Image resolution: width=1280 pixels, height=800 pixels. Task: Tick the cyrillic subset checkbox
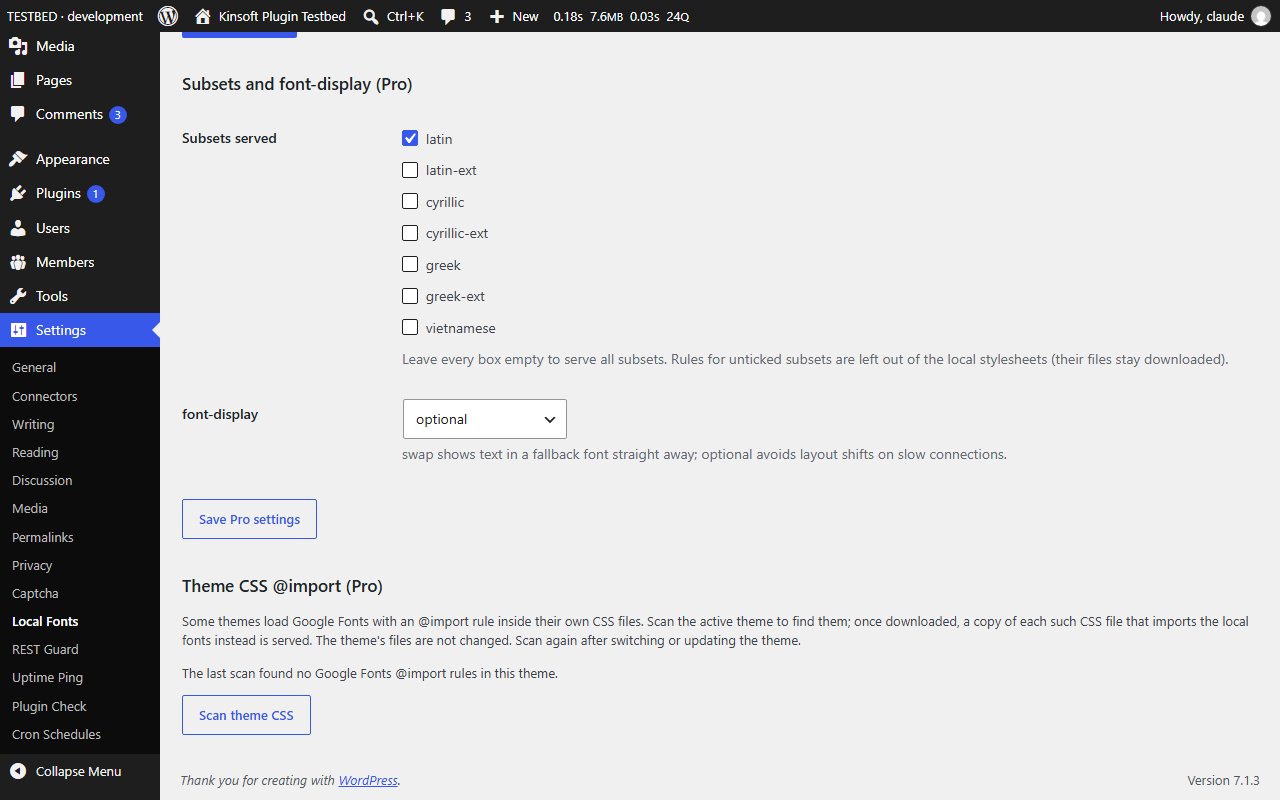[x=410, y=201]
